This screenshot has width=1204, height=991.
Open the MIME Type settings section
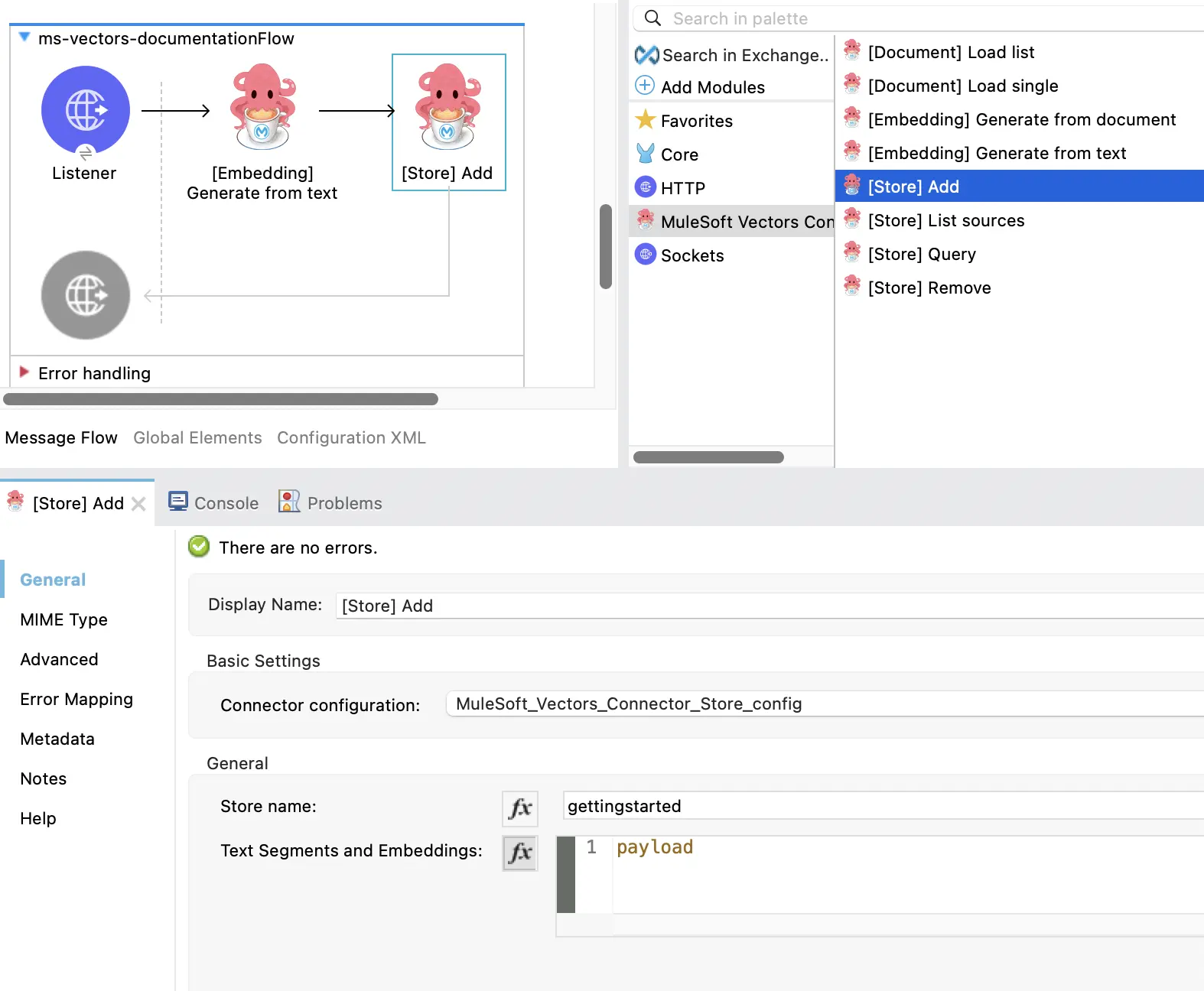tap(63, 619)
